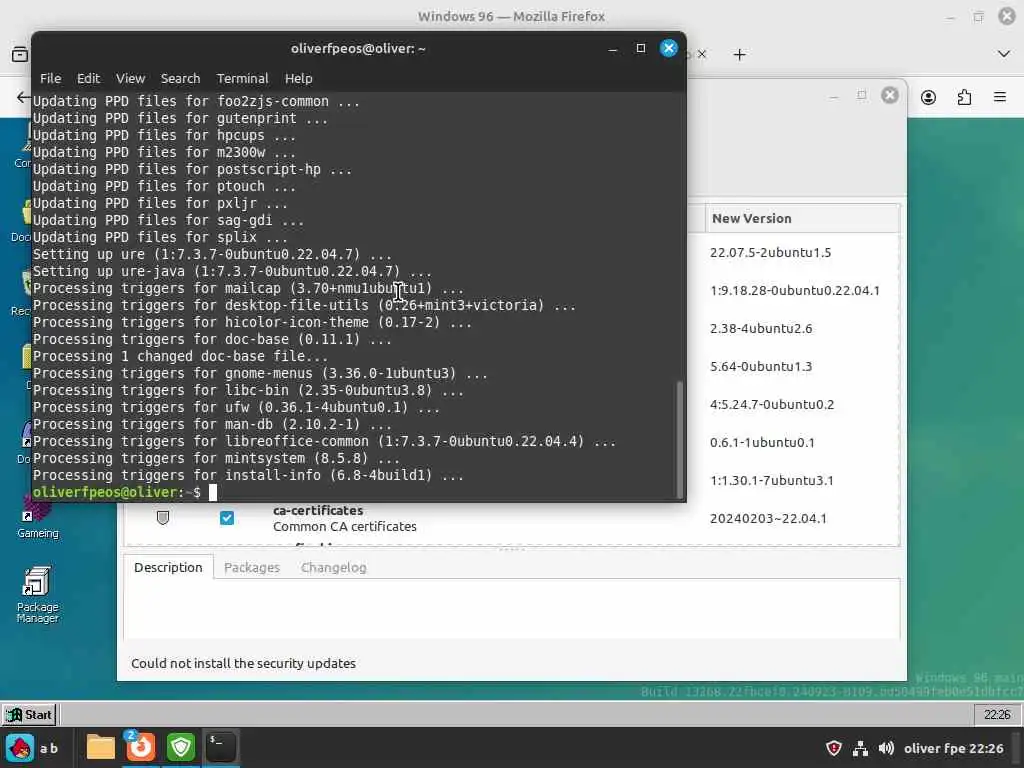Click the terminal title oliverfpeos@oliver
This screenshot has height=768, width=1024.
(359, 48)
